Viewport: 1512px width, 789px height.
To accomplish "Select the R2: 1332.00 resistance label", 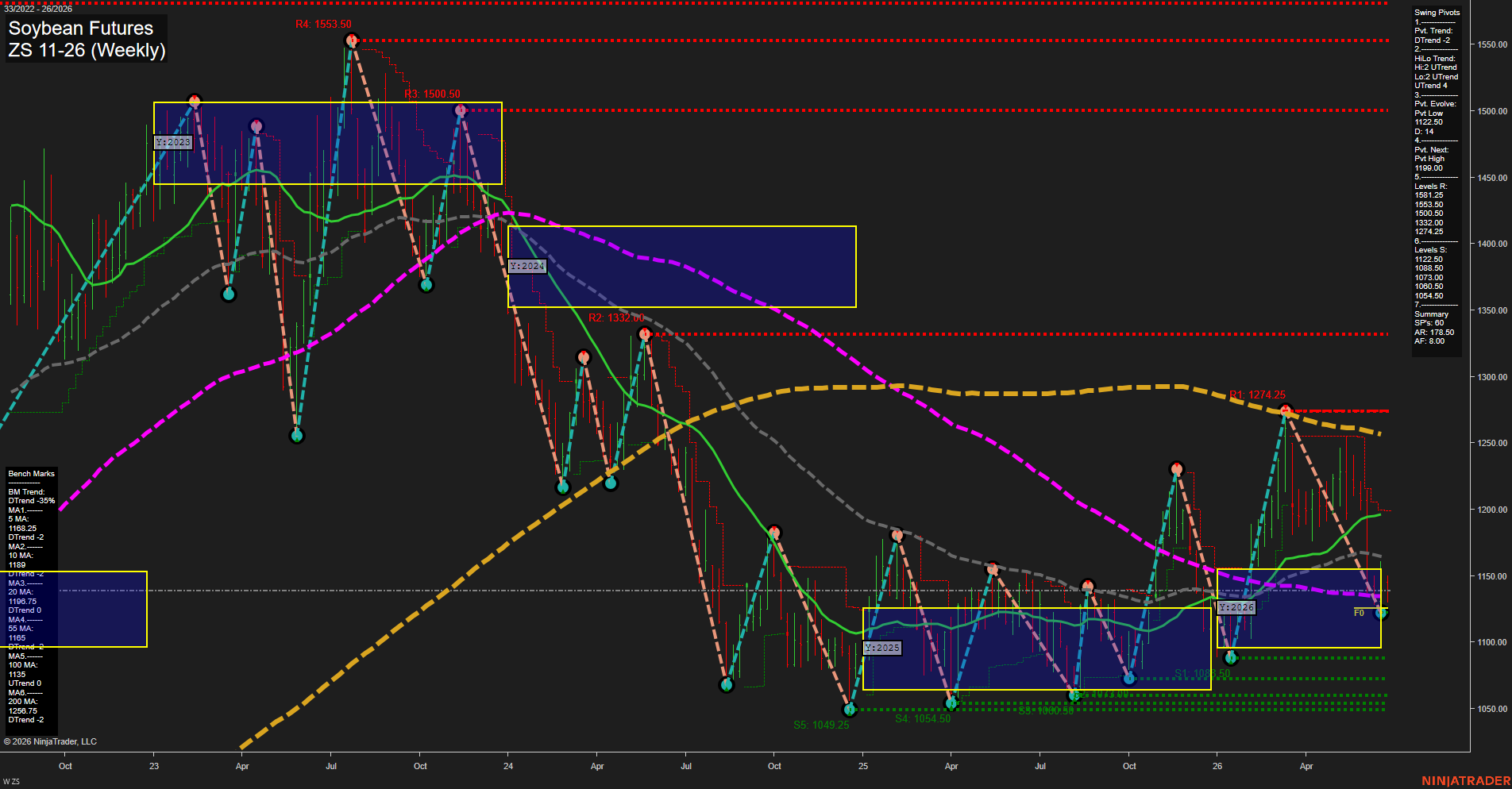I will 616,318.
